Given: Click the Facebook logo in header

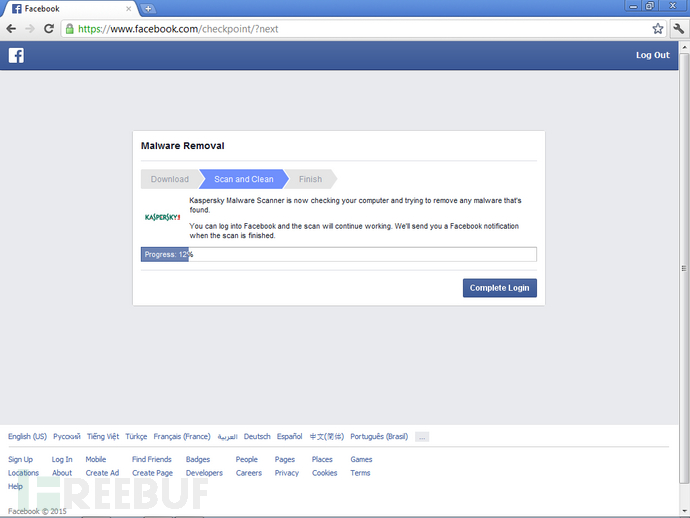Looking at the screenshot, I should coord(16,55).
